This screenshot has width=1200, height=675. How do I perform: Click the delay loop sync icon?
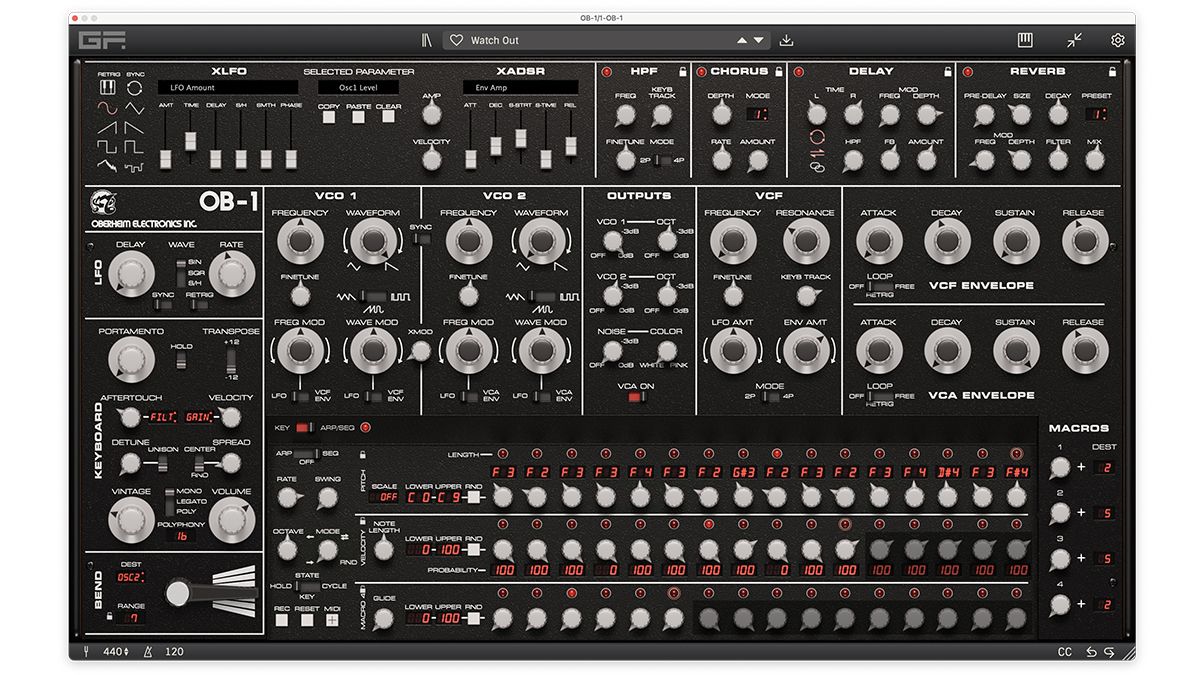point(817,137)
